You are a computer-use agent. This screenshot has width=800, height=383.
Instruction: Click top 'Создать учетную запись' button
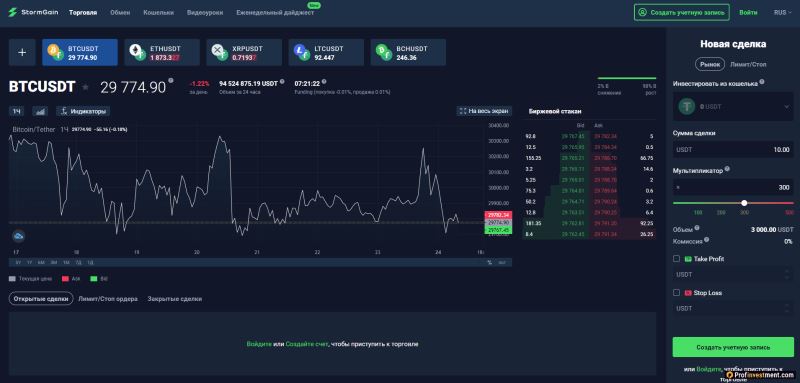(x=682, y=12)
